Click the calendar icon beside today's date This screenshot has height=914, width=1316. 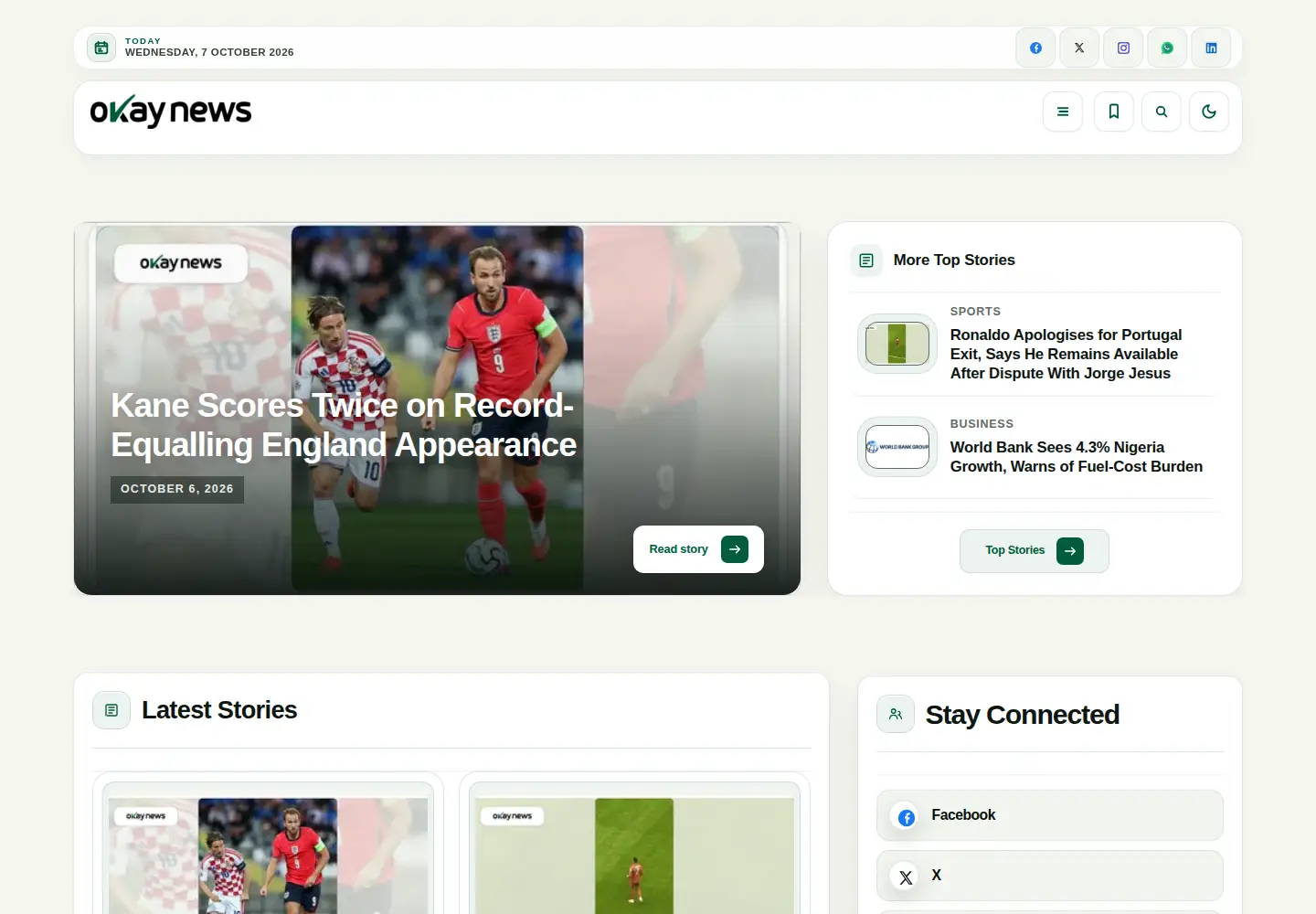[101, 48]
